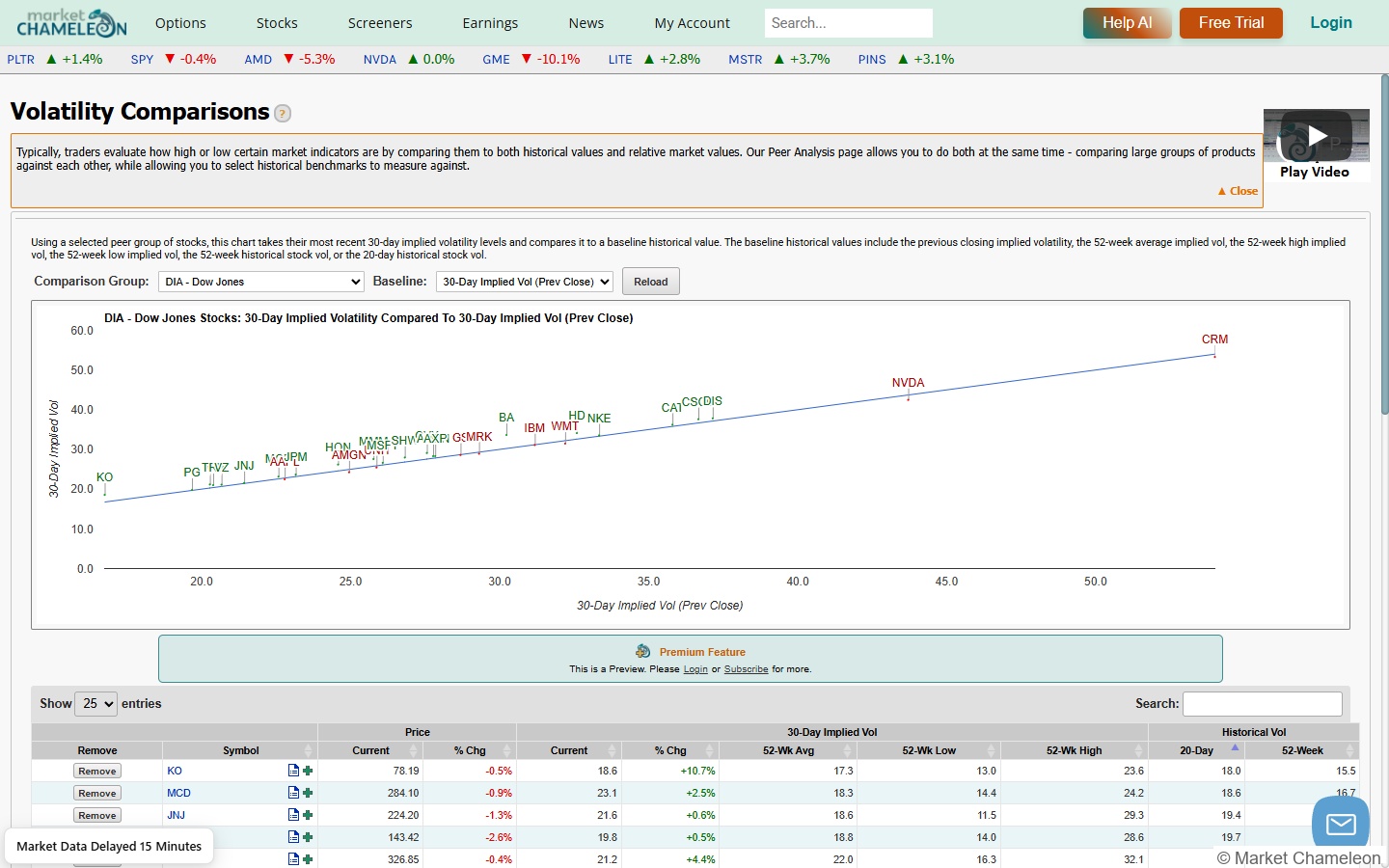
Task: Click the Login button in header
Action: [x=1331, y=23]
